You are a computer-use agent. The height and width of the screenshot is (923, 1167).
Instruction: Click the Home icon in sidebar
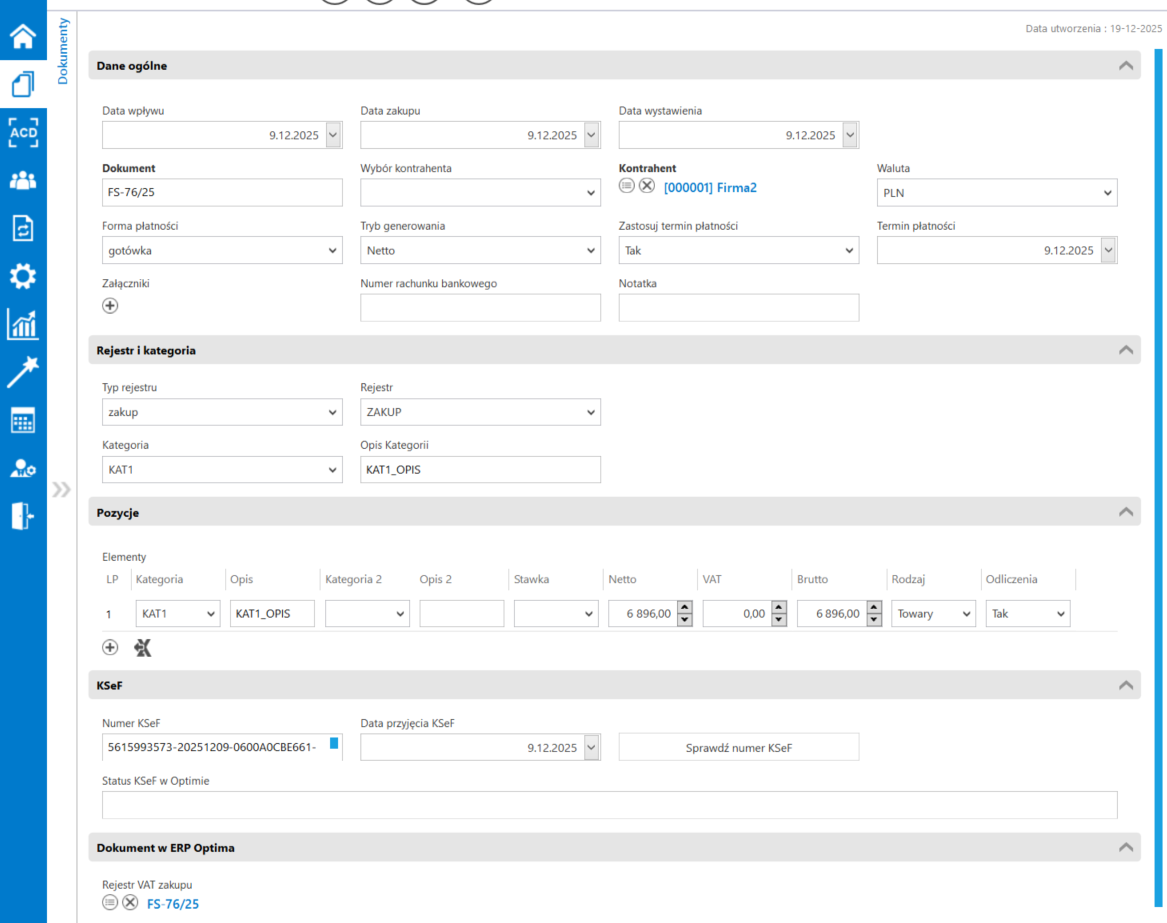(23, 37)
